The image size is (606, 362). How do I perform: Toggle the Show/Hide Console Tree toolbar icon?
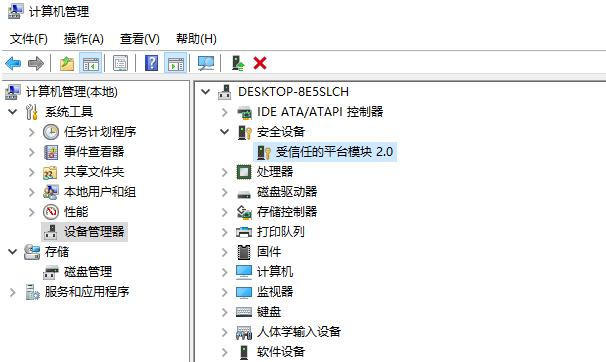91,63
